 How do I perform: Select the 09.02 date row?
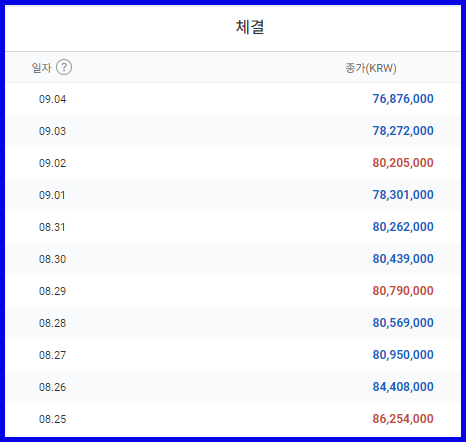[x=233, y=163]
